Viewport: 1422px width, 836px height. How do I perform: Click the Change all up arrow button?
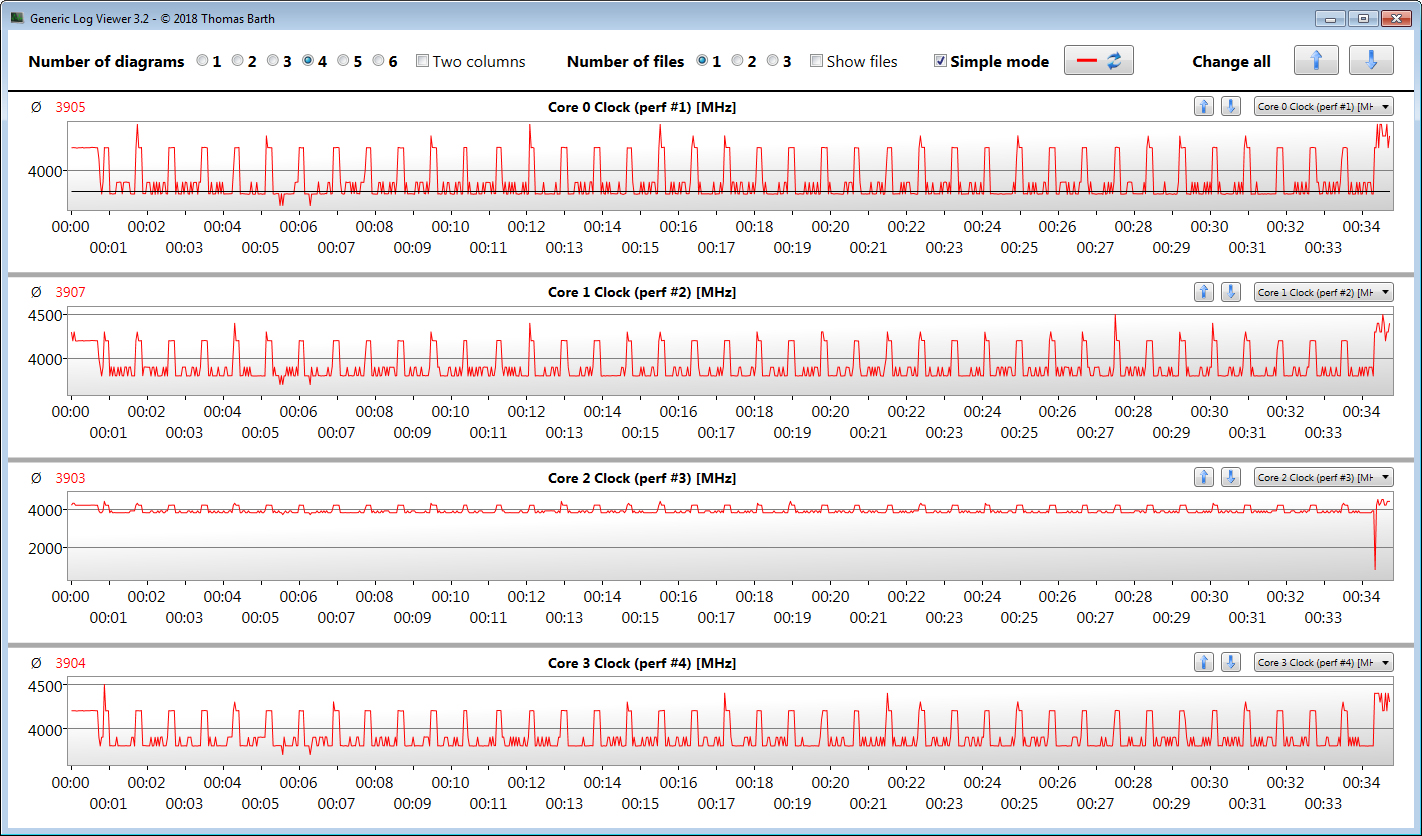pyautogui.click(x=1316, y=61)
